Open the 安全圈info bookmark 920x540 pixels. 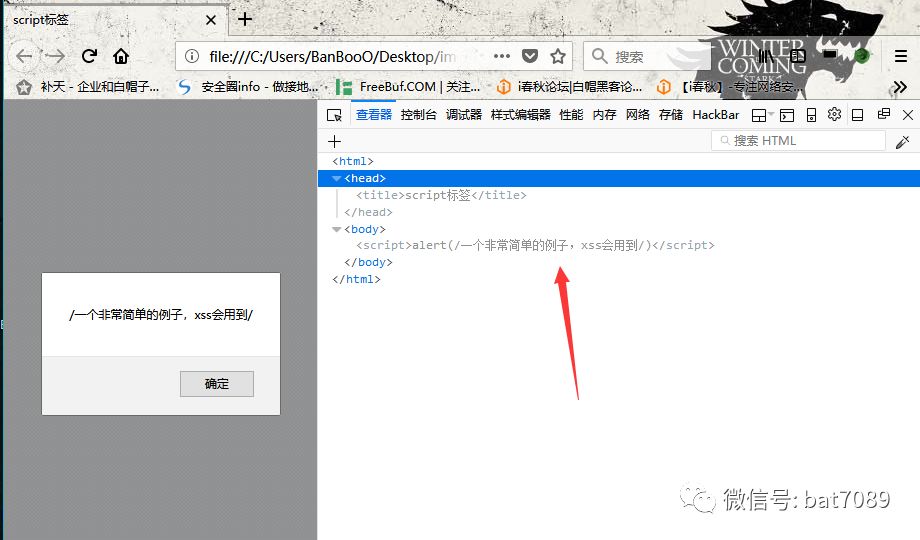(249, 87)
